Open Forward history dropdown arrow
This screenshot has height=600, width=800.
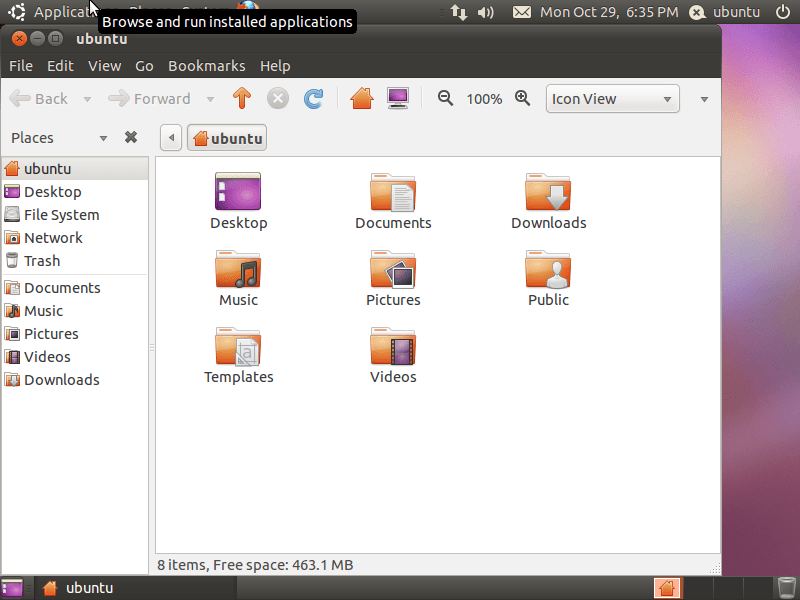(x=210, y=99)
